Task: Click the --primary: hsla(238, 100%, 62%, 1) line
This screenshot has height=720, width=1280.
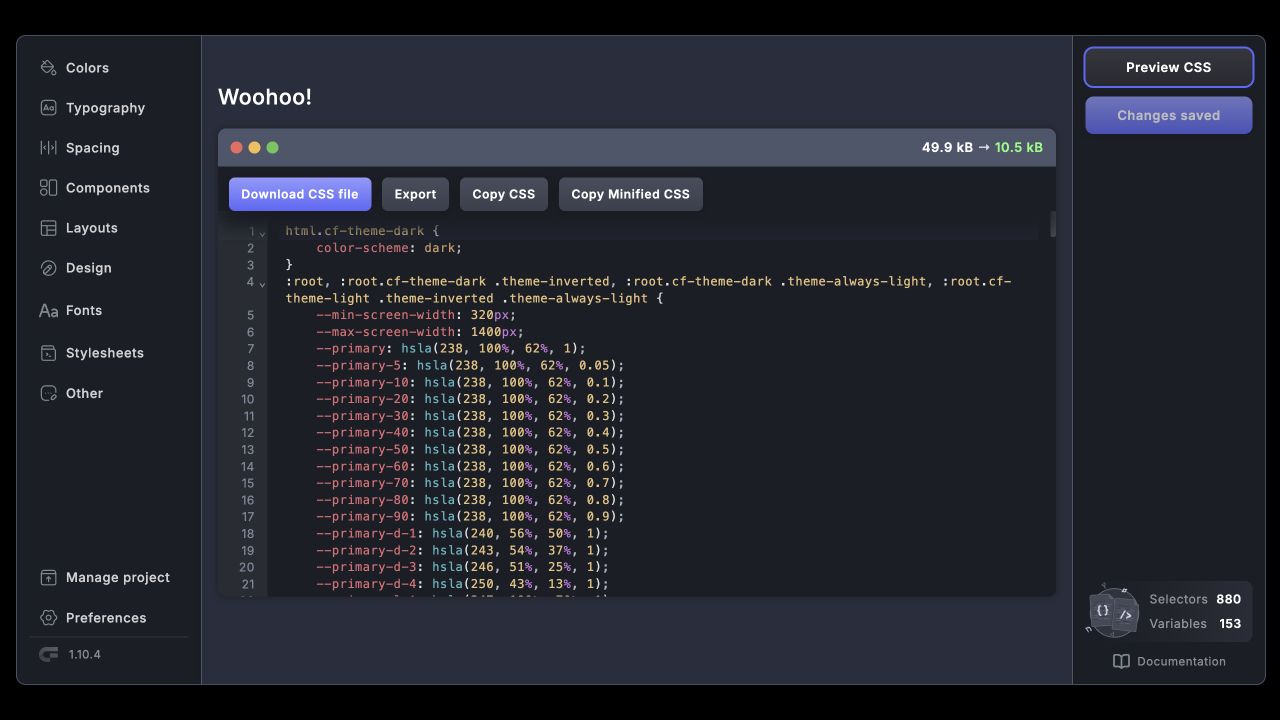Action: click(x=451, y=349)
